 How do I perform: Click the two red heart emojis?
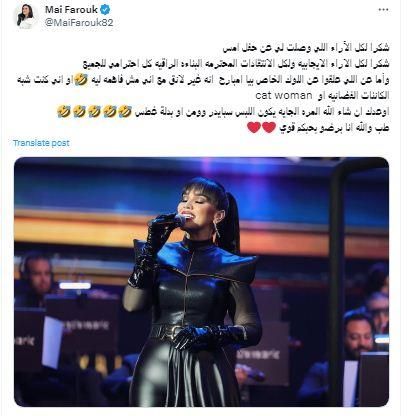(x=262, y=127)
